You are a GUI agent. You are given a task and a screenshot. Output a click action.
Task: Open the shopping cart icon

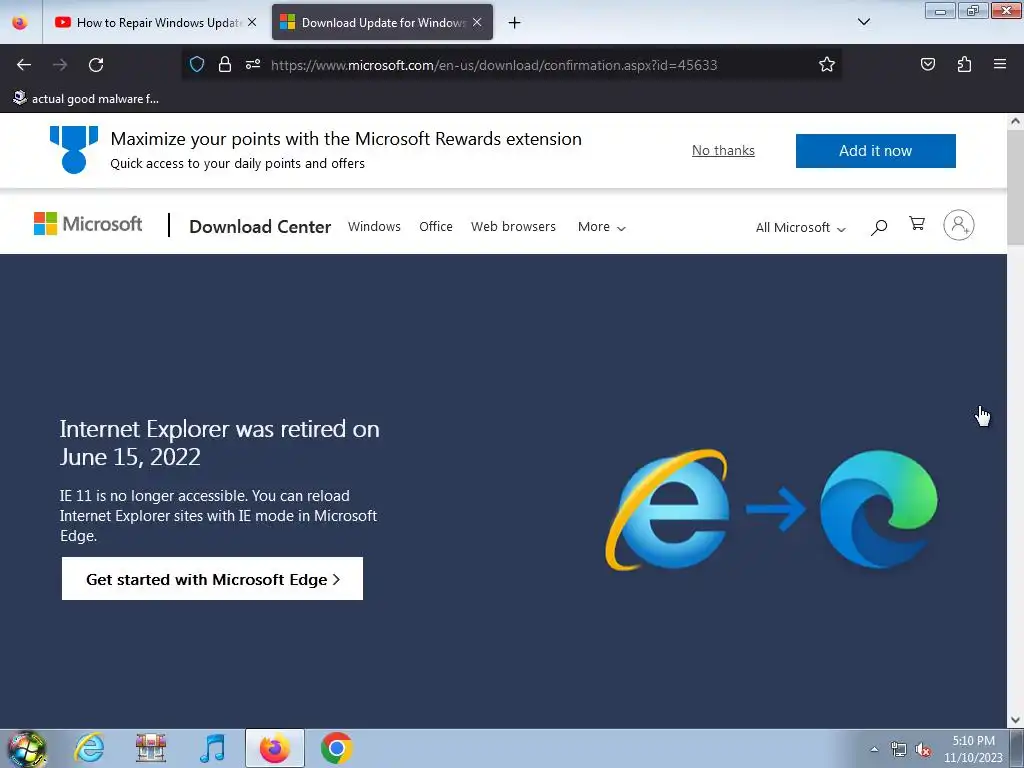pyautogui.click(x=917, y=224)
